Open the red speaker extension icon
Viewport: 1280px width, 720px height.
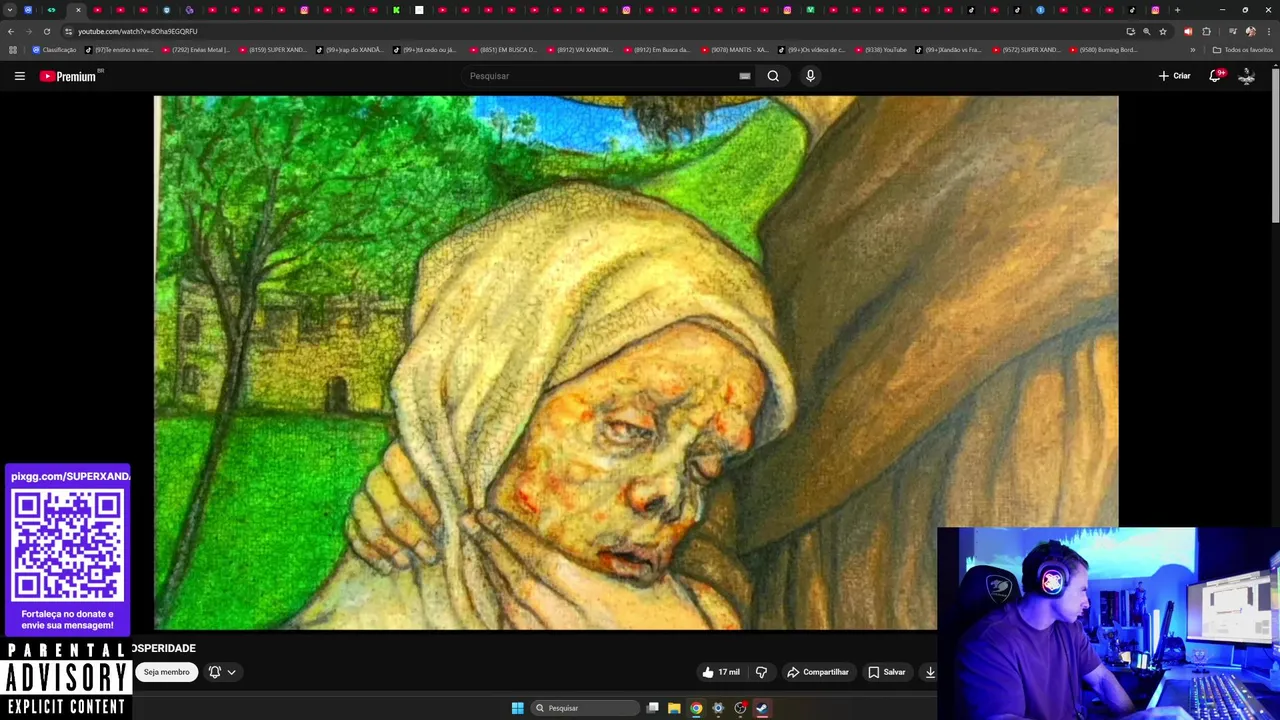pos(1188,31)
